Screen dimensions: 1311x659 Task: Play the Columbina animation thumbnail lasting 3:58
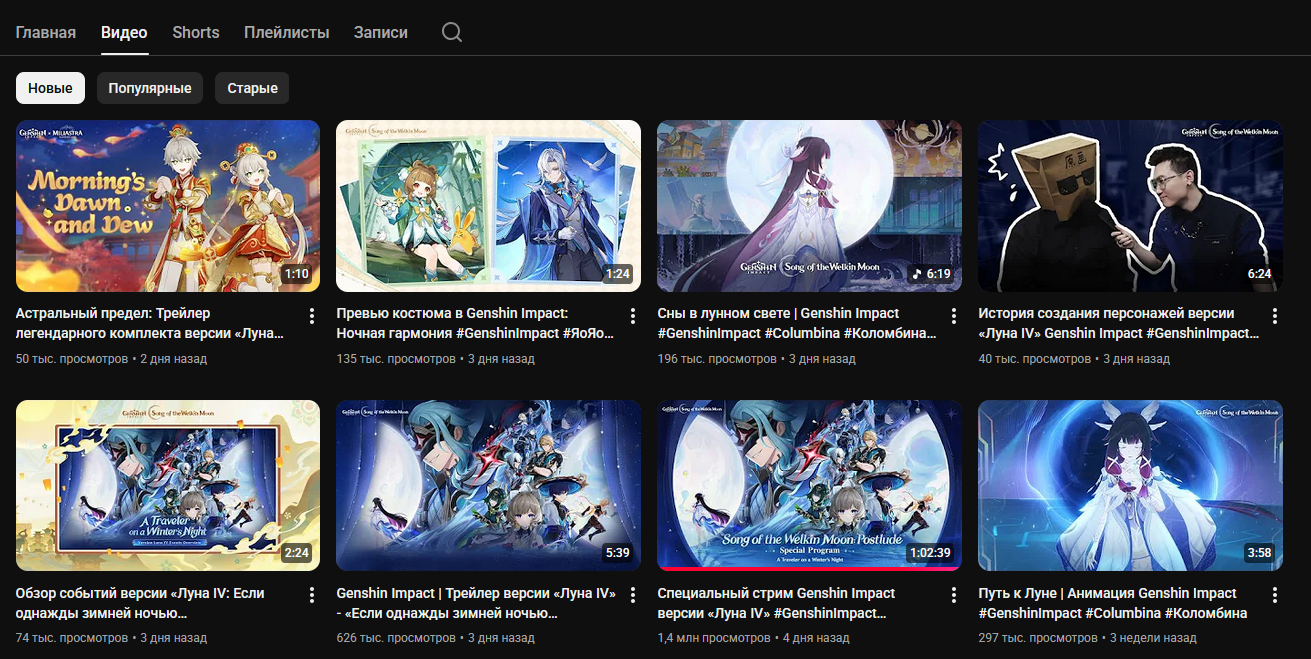[x=1131, y=485]
